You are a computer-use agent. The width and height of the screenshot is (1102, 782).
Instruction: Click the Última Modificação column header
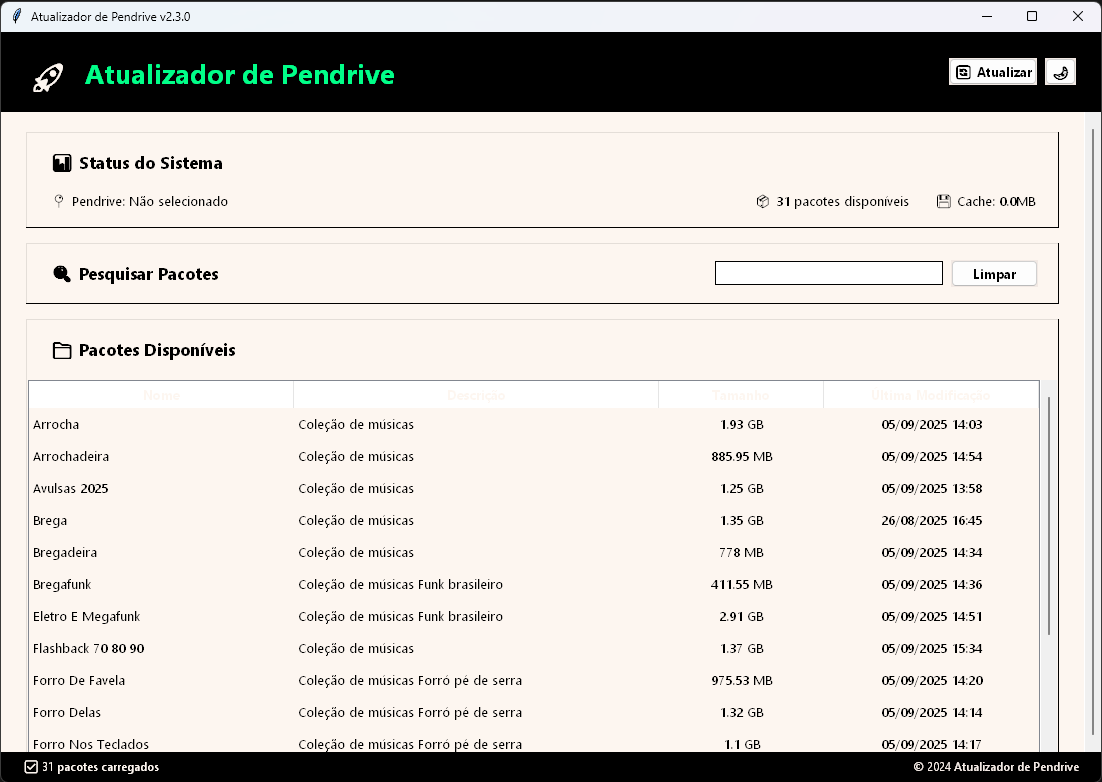[931, 394]
